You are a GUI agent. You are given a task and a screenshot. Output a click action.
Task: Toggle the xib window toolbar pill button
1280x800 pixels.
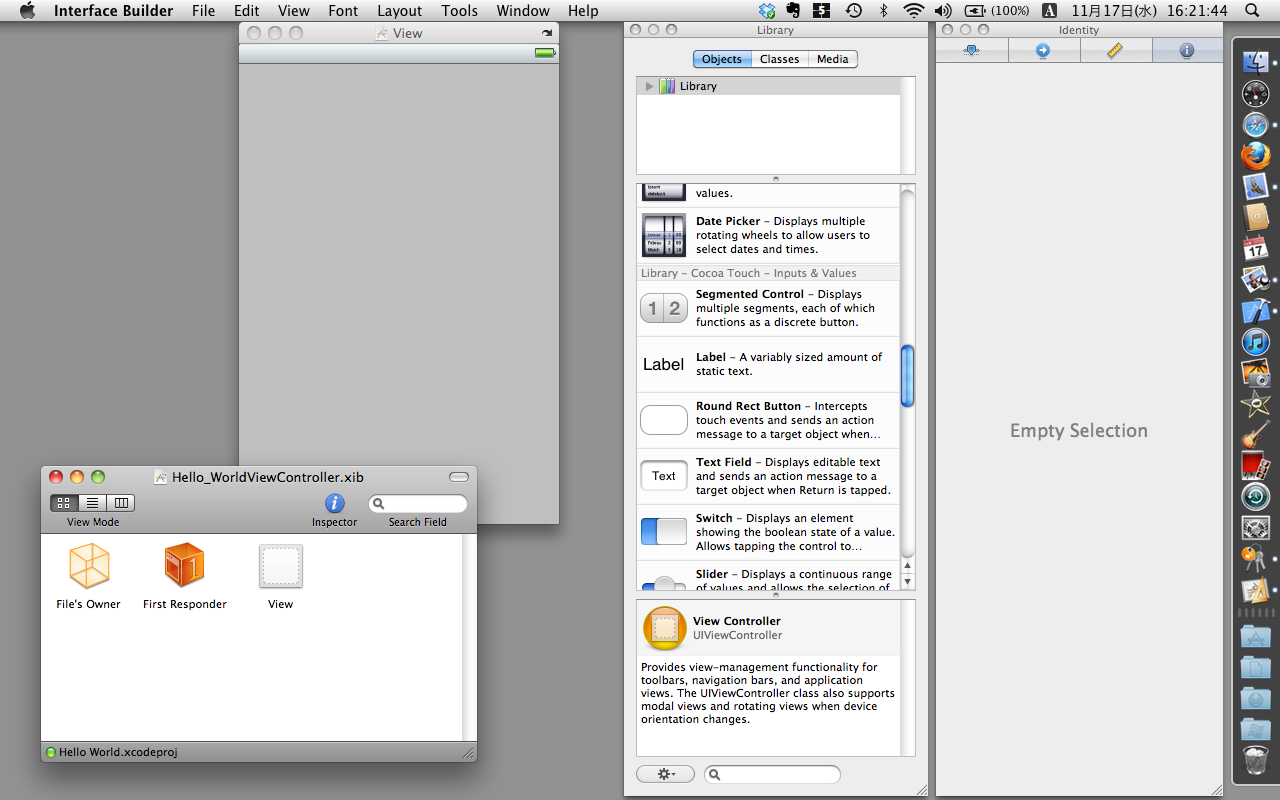click(458, 477)
